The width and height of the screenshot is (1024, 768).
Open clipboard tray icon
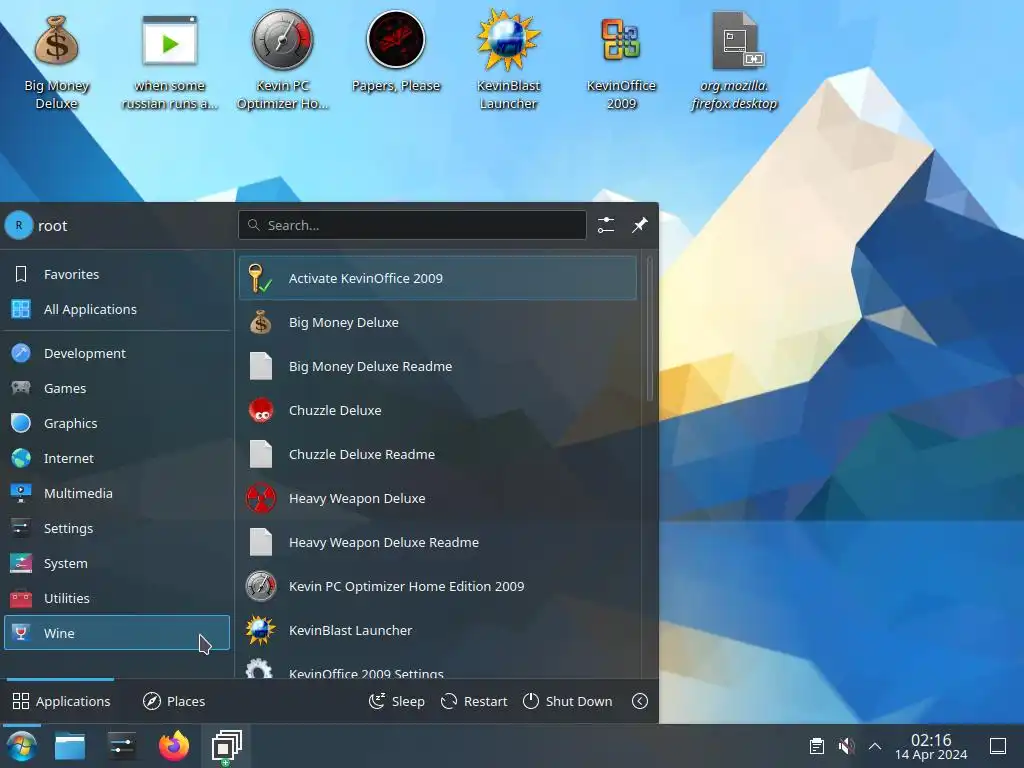click(816, 746)
